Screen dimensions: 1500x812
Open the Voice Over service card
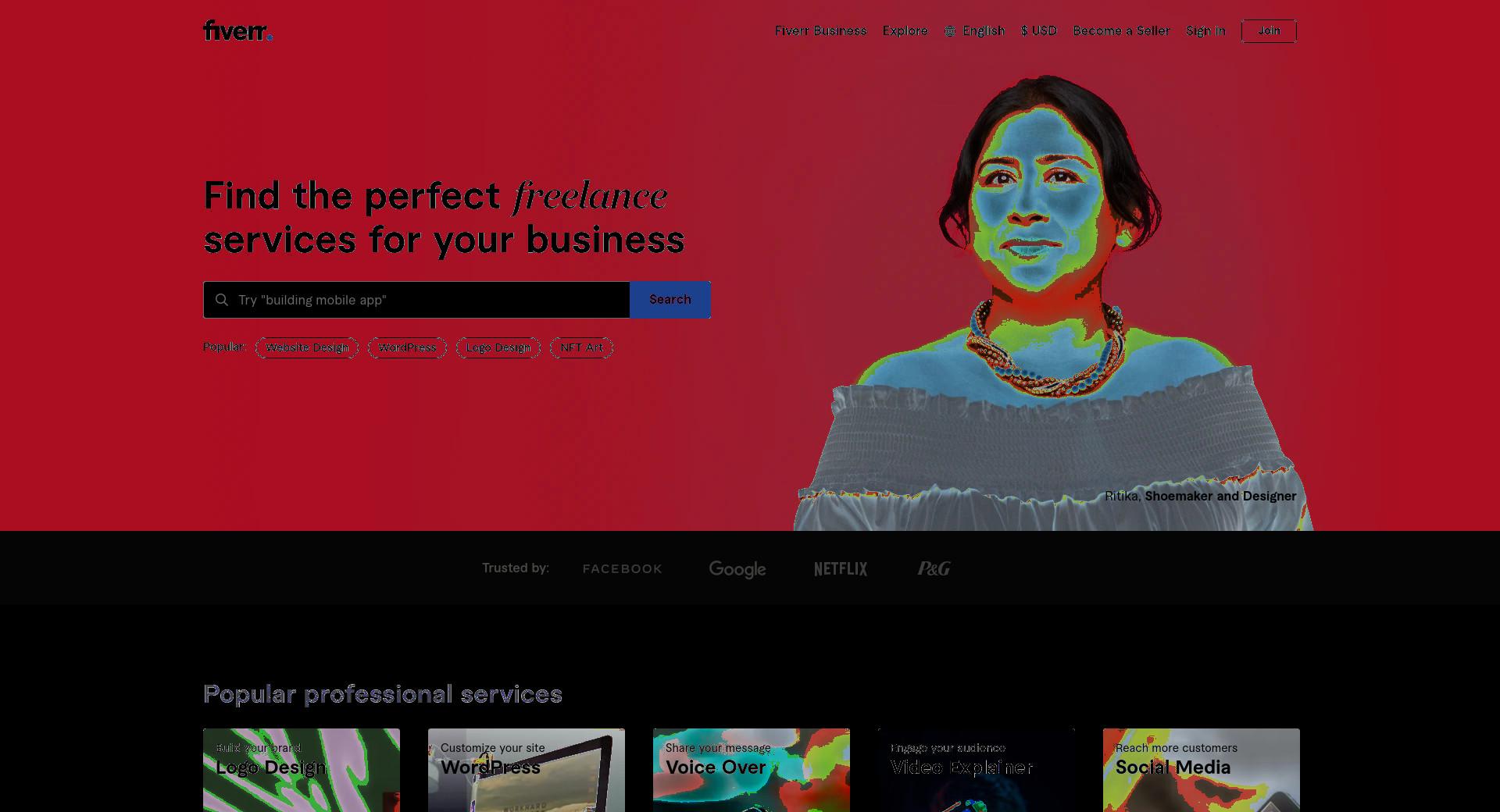point(752,770)
